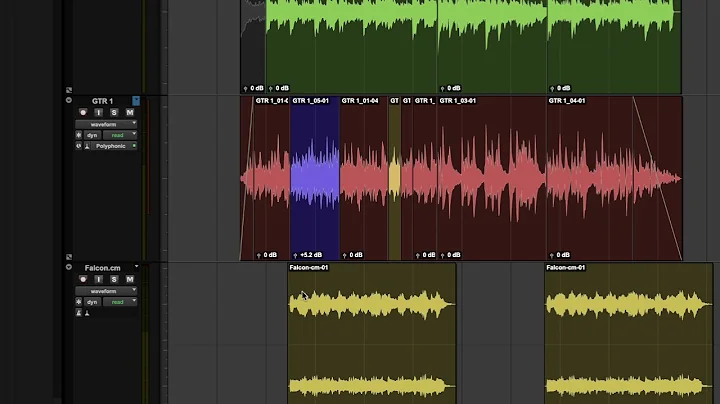Click fade-out on GTR 1_04-01 clip end
This screenshot has width=720, height=404.
tap(658, 178)
